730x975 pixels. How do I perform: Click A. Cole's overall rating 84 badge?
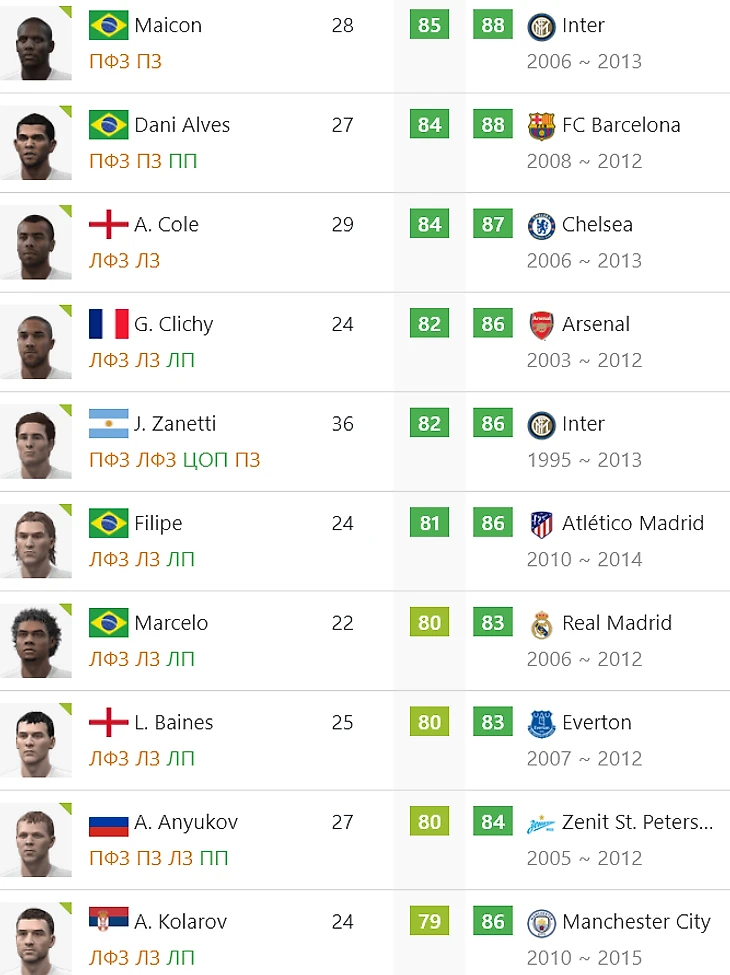429,224
